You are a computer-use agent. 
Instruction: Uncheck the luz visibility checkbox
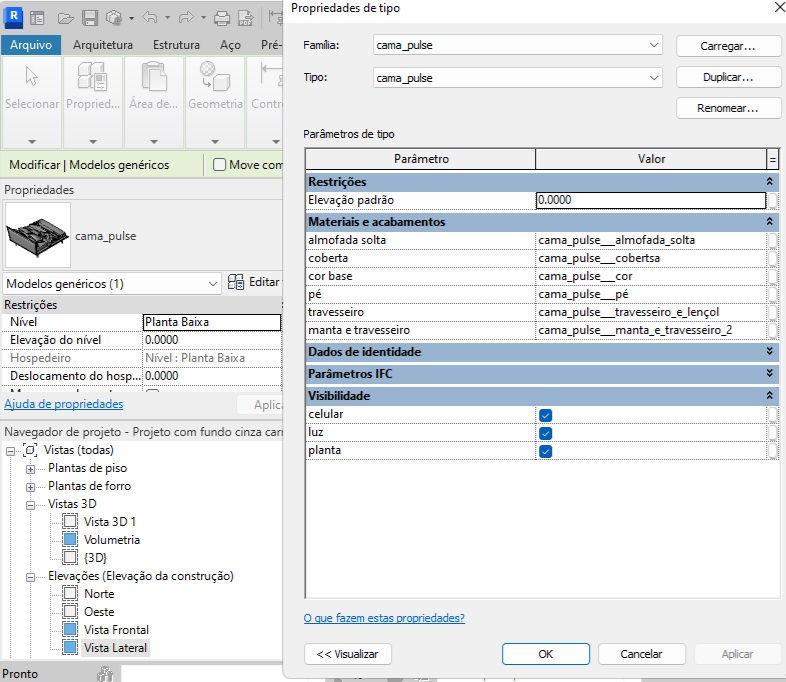click(x=545, y=433)
